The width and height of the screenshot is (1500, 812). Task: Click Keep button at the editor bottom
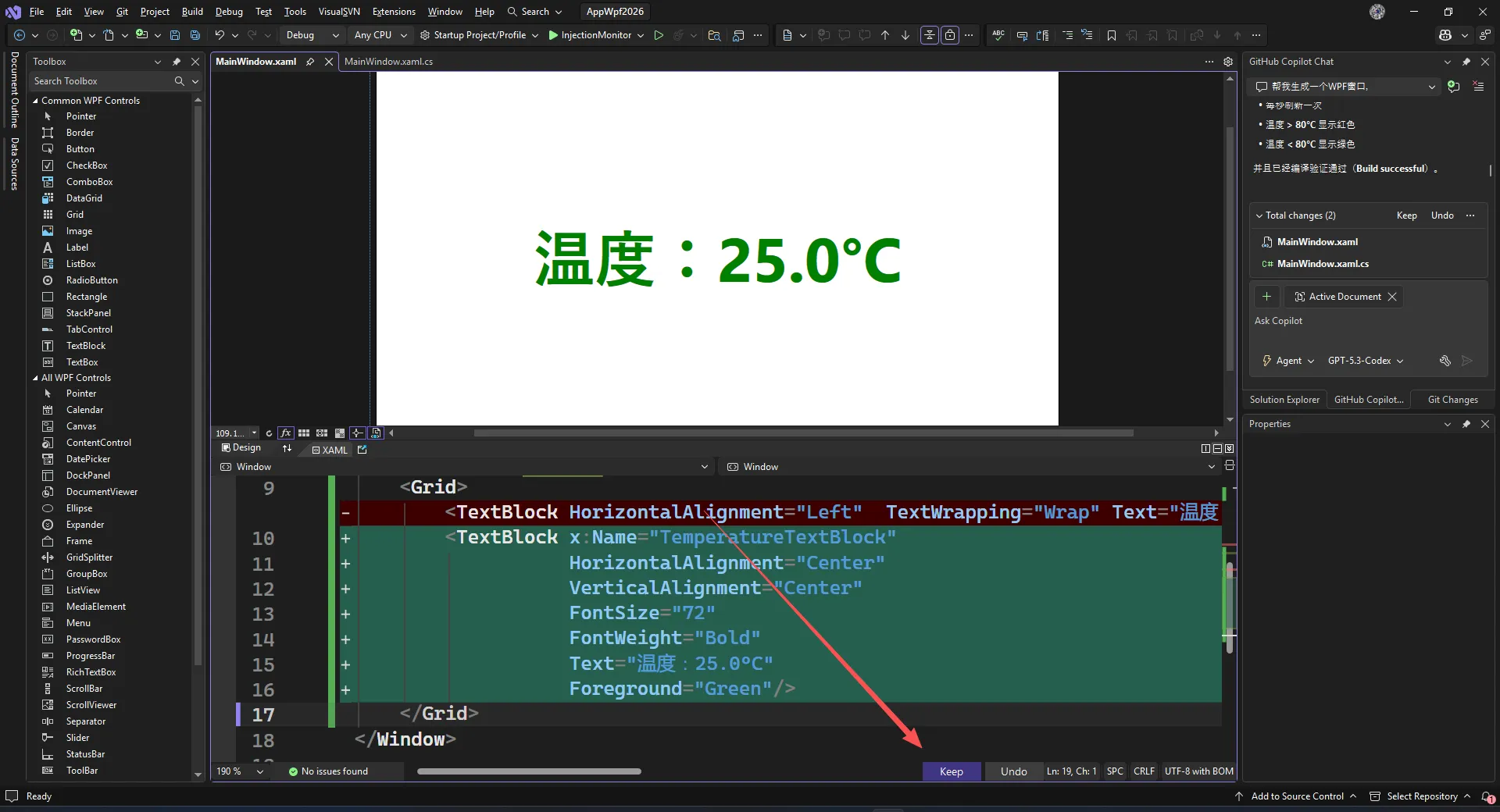(951, 771)
